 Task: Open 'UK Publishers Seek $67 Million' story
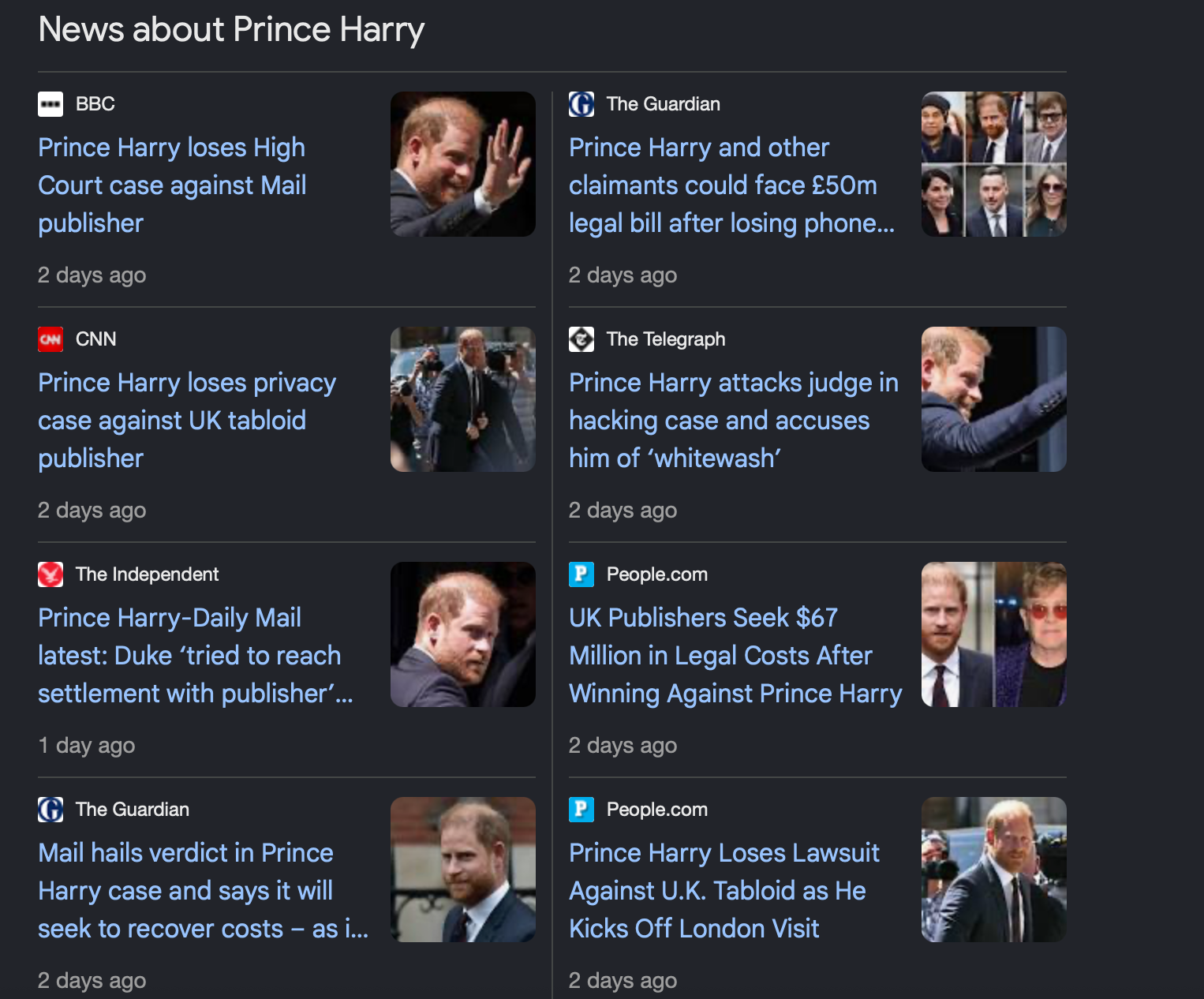click(735, 656)
